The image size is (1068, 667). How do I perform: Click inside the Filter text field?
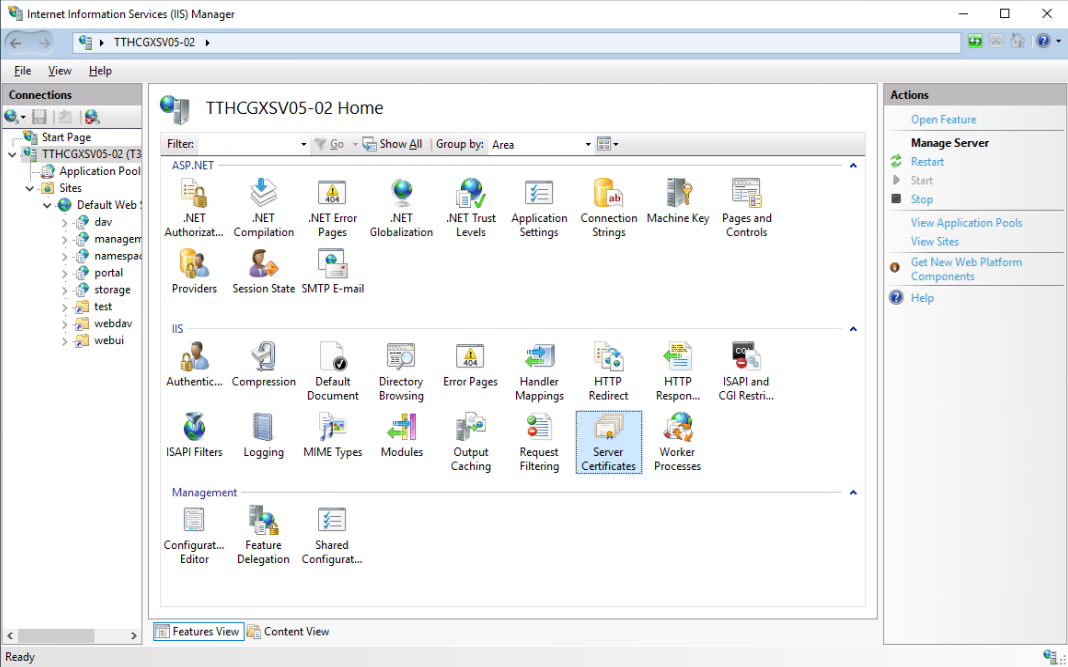[248, 144]
